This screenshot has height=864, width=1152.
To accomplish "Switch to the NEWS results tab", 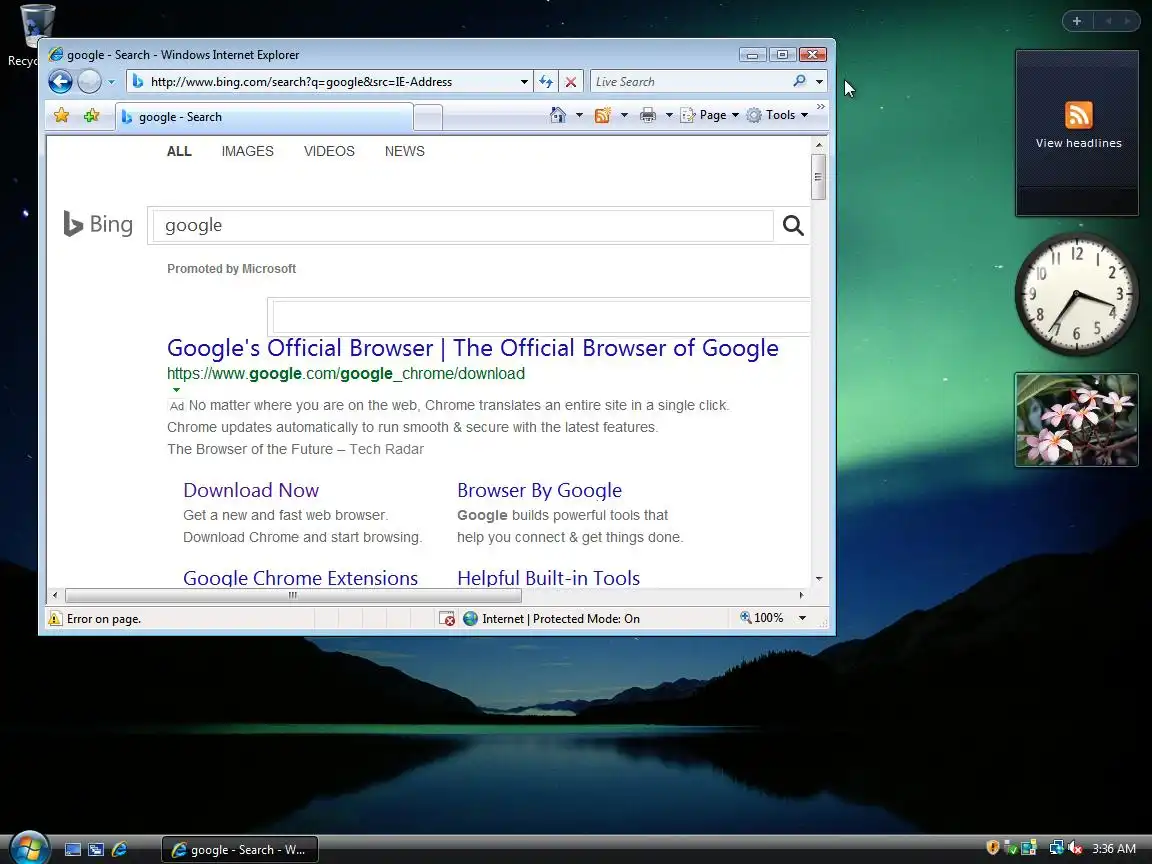I will click(x=405, y=151).
